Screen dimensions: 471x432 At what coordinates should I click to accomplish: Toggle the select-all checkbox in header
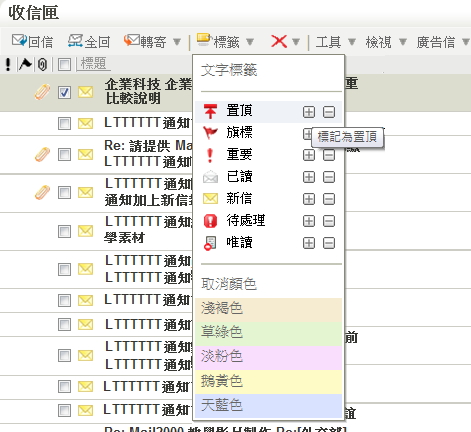tap(64, 64)
